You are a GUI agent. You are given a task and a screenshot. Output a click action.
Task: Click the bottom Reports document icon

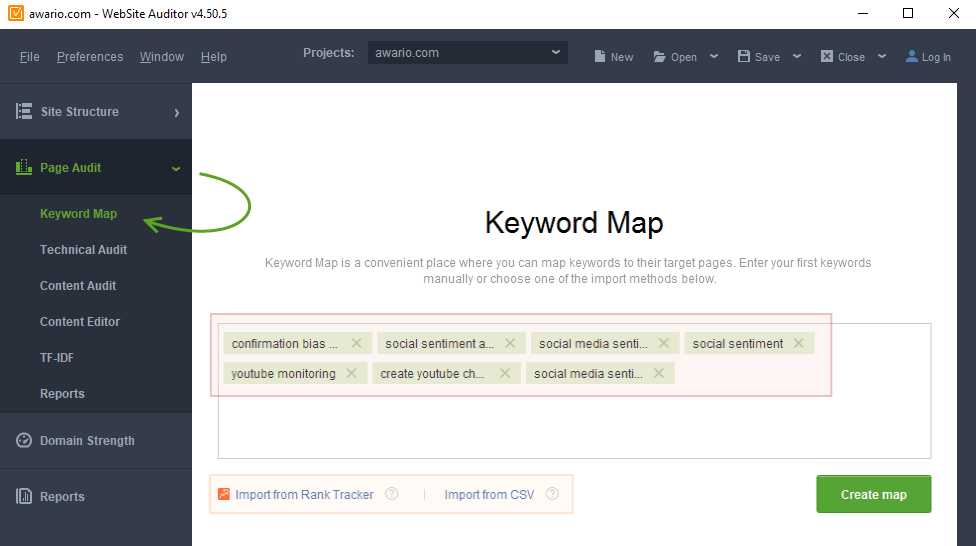point(24,496)
